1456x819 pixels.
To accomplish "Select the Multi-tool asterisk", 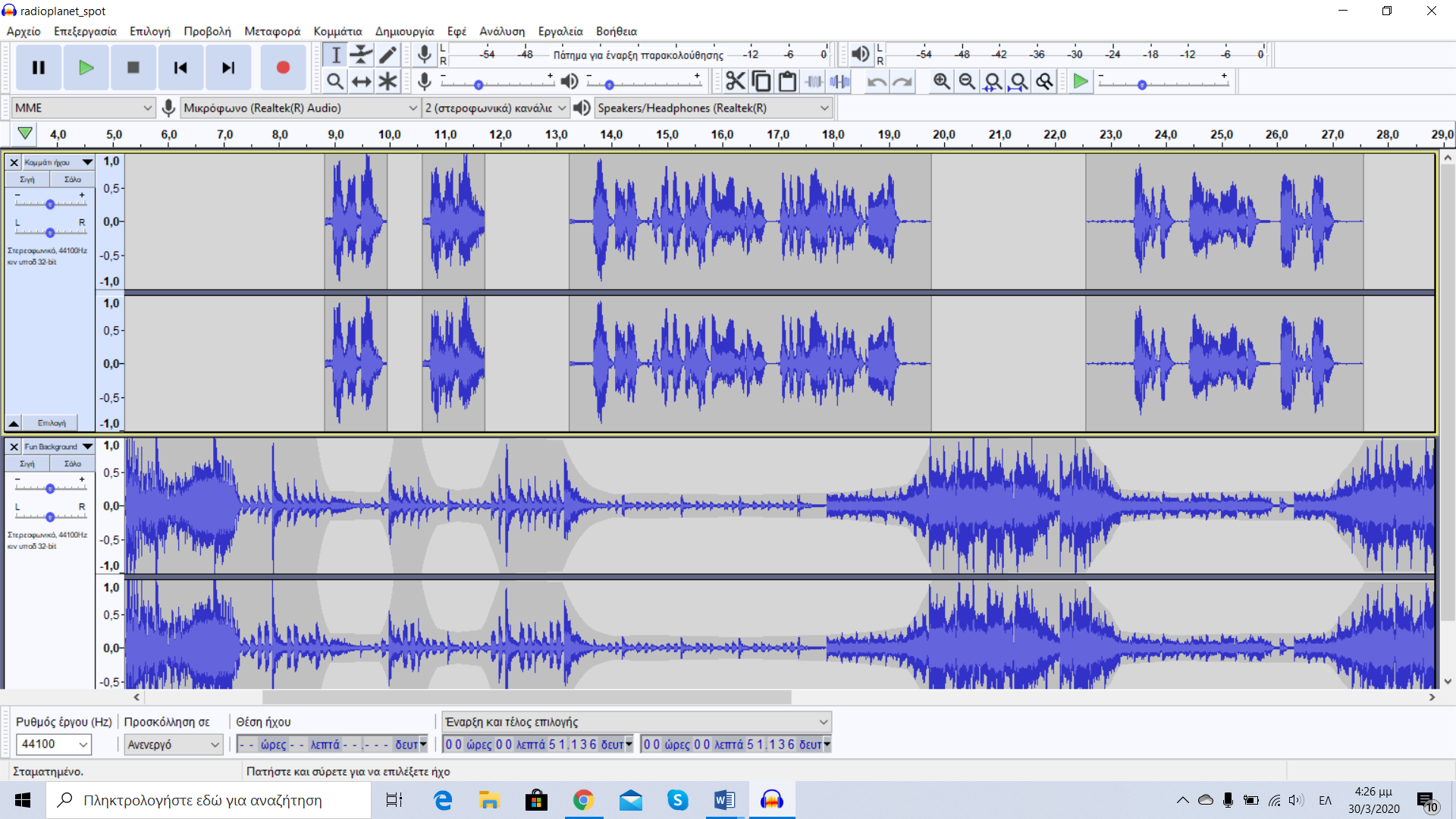I will click(388, 81).
